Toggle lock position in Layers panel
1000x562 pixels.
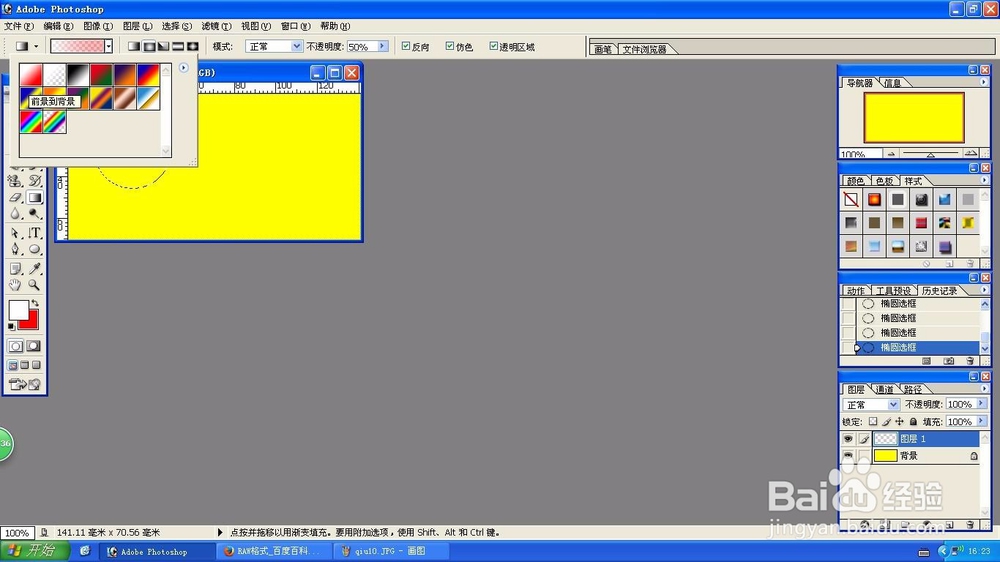point(899,422)
